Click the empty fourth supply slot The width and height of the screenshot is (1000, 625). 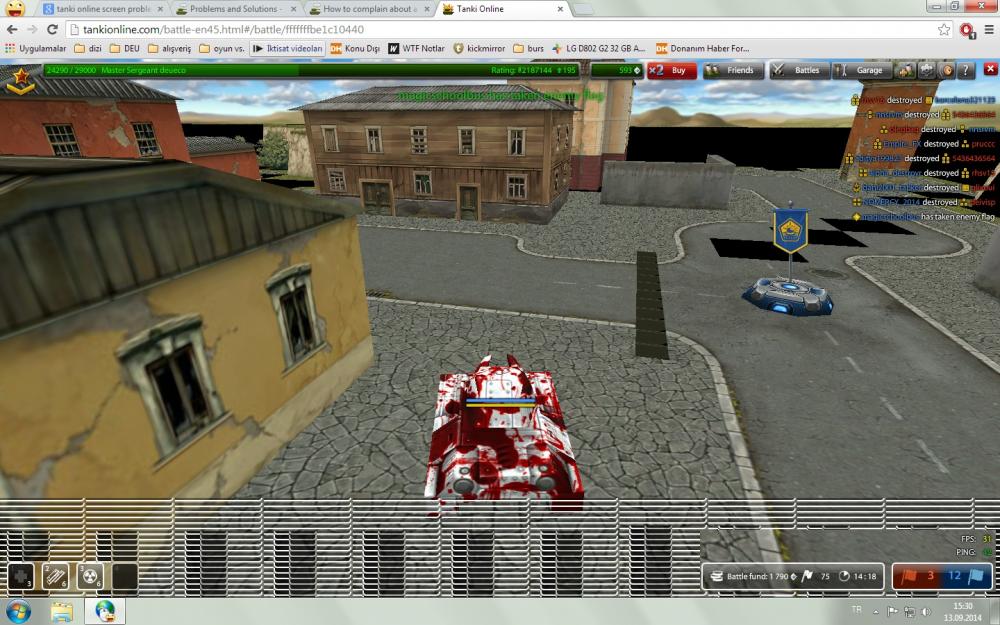[125, 577]
